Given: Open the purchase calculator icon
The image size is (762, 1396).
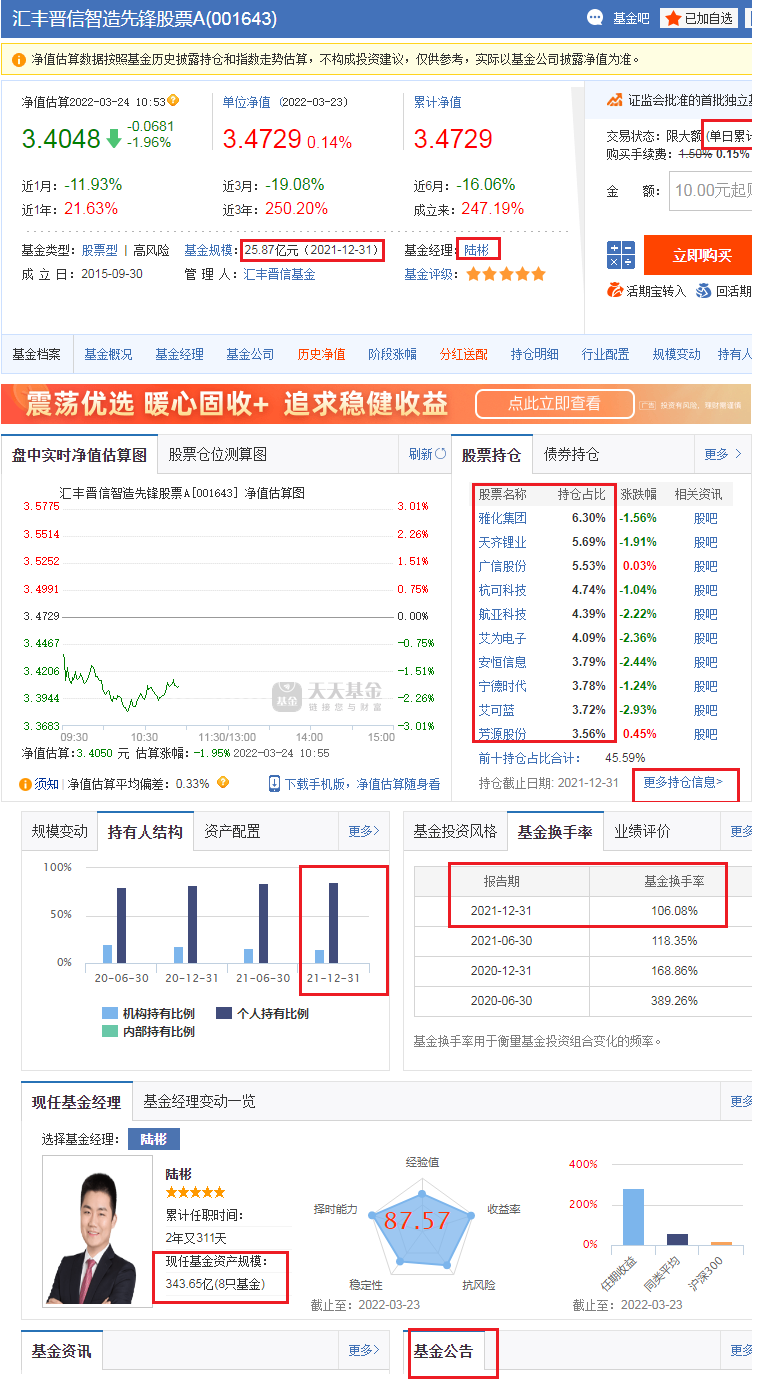Looking at the screenshot, I should tap(621, 255).
